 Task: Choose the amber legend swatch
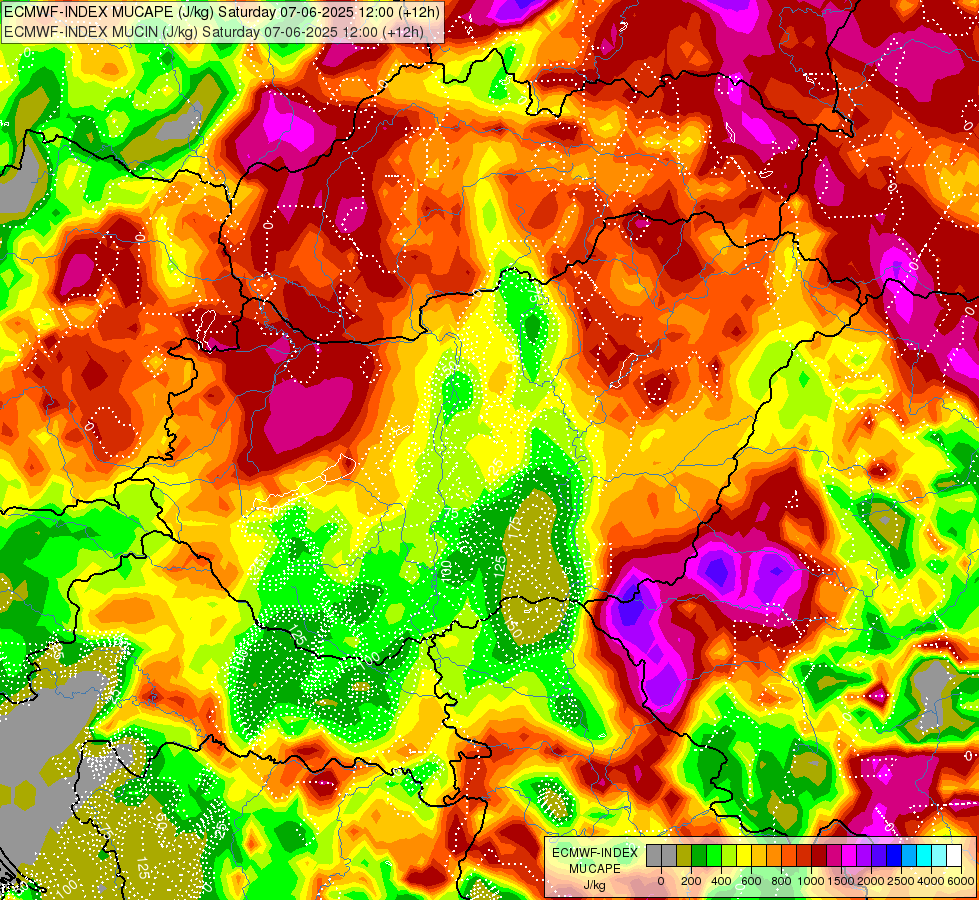point(759,855)
